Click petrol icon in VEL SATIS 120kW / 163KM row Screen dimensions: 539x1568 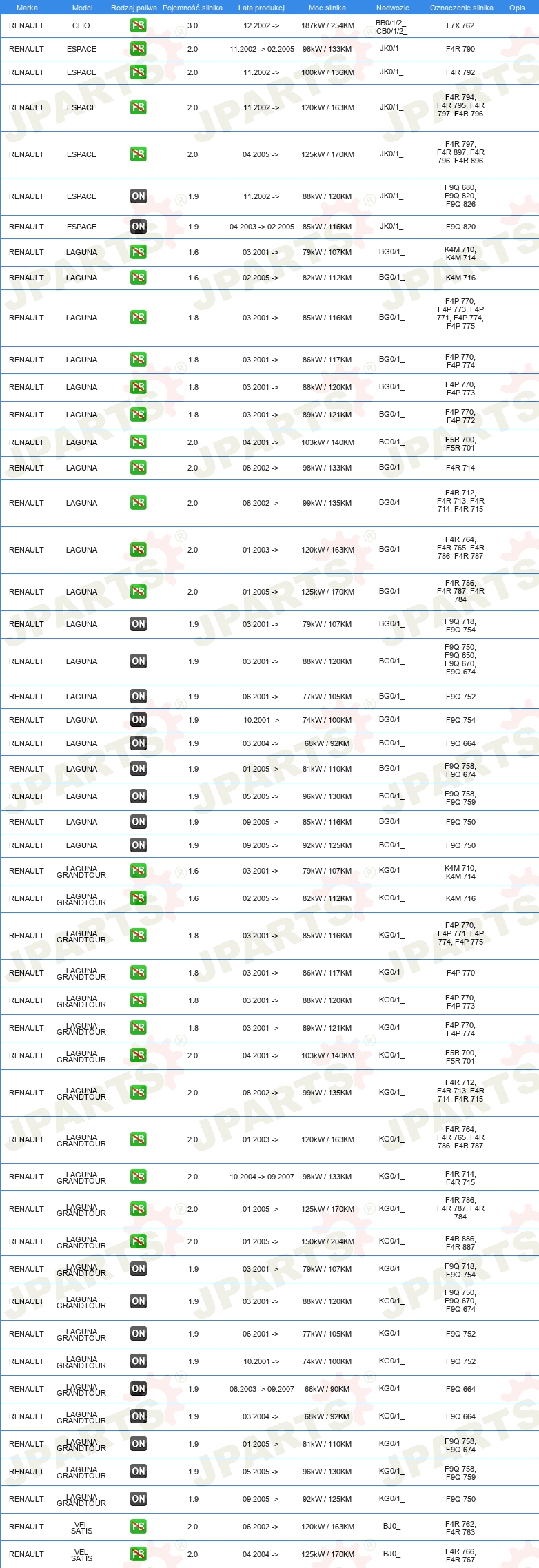click(139, 1527)
